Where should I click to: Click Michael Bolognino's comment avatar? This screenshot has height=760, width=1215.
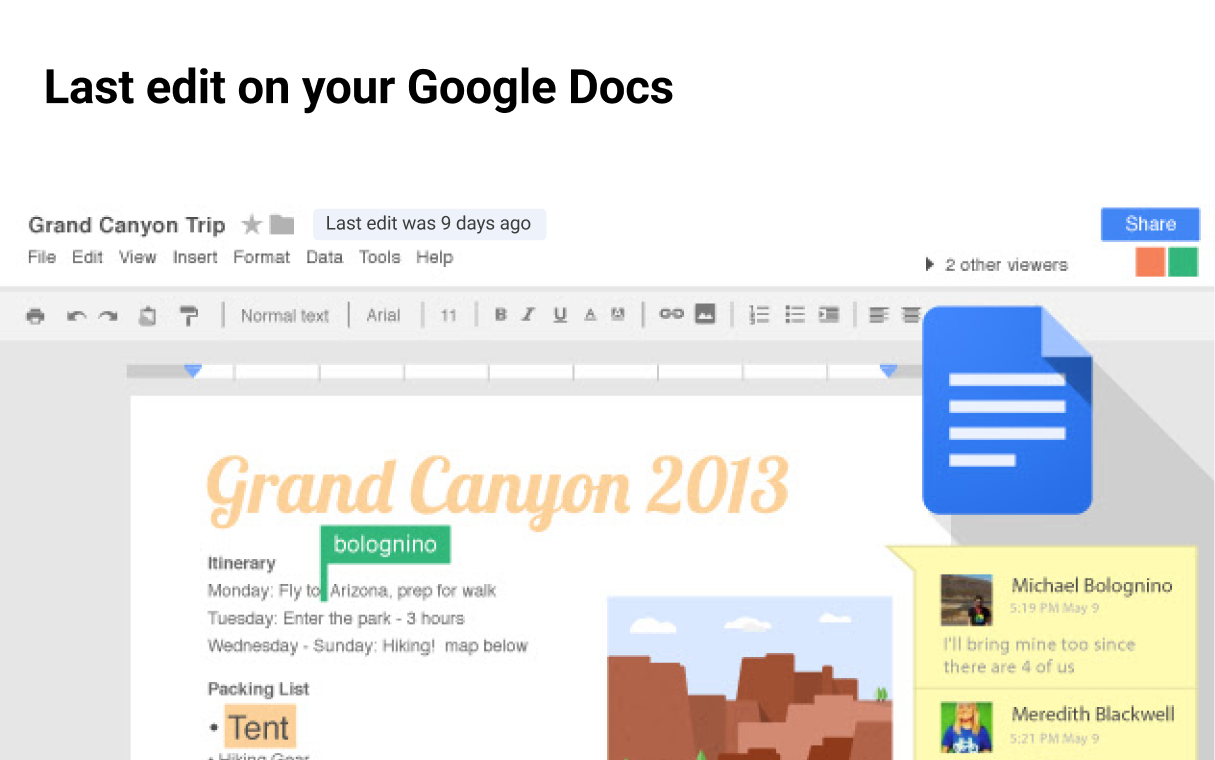(x=967, y=600)
